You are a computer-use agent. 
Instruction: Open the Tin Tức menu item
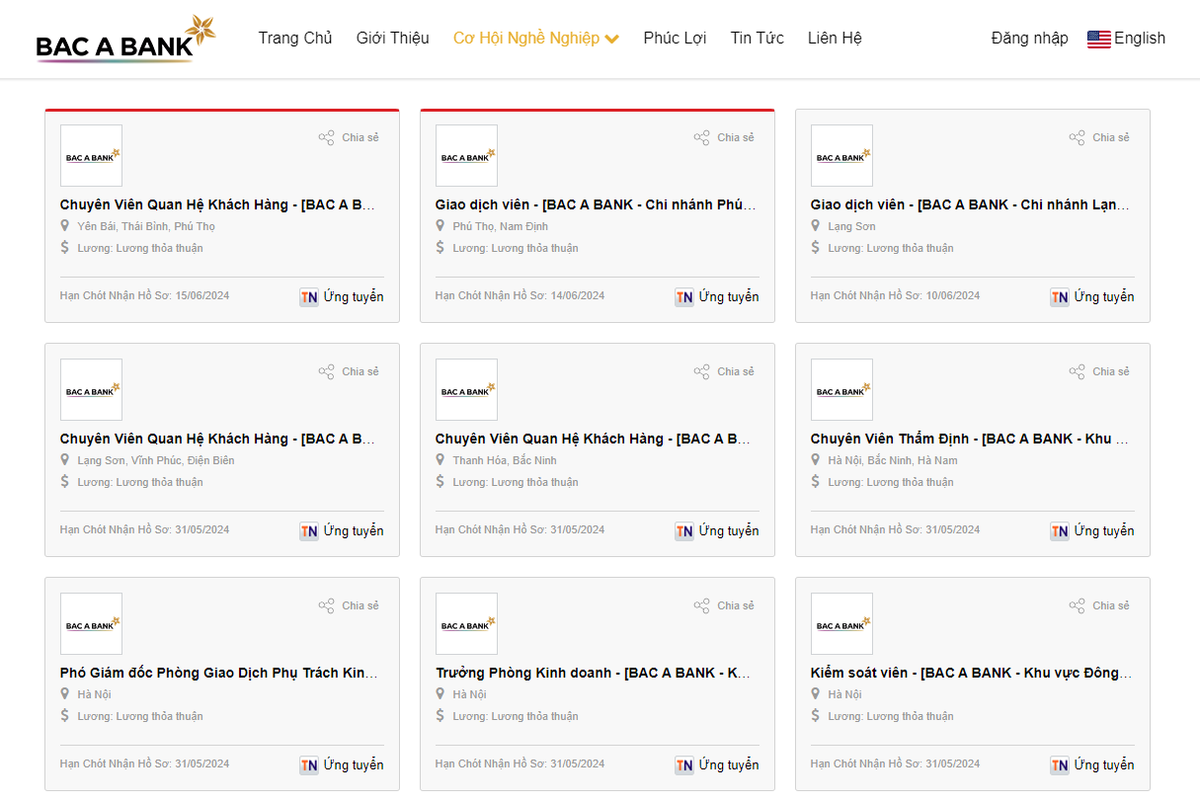[x=757, y=38]
